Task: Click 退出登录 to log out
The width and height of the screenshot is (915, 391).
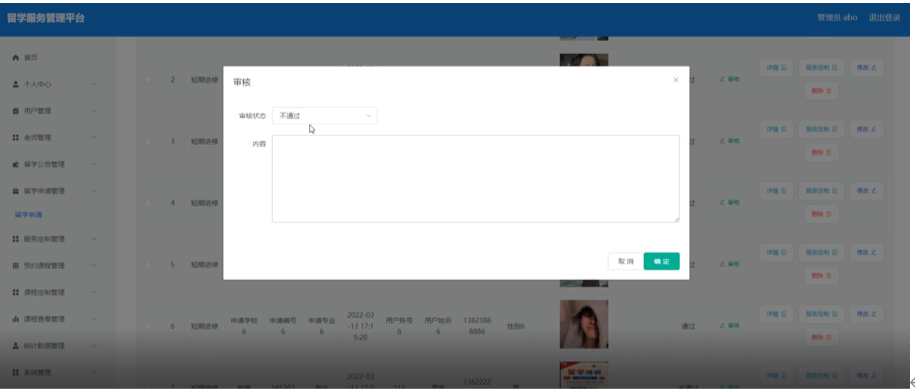Action: [884, 18]
